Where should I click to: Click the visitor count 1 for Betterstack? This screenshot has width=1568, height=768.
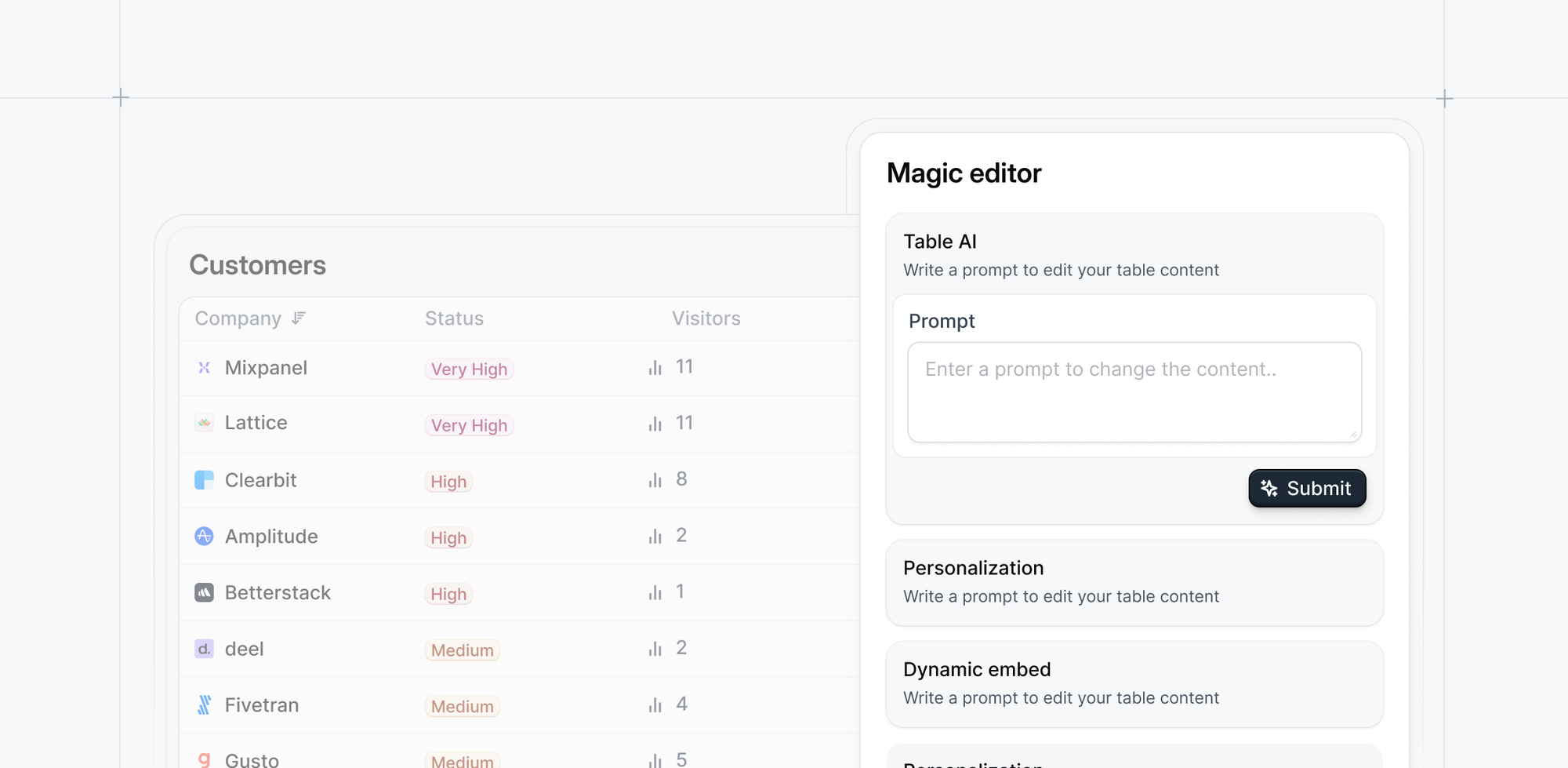[x=680, y=591]
